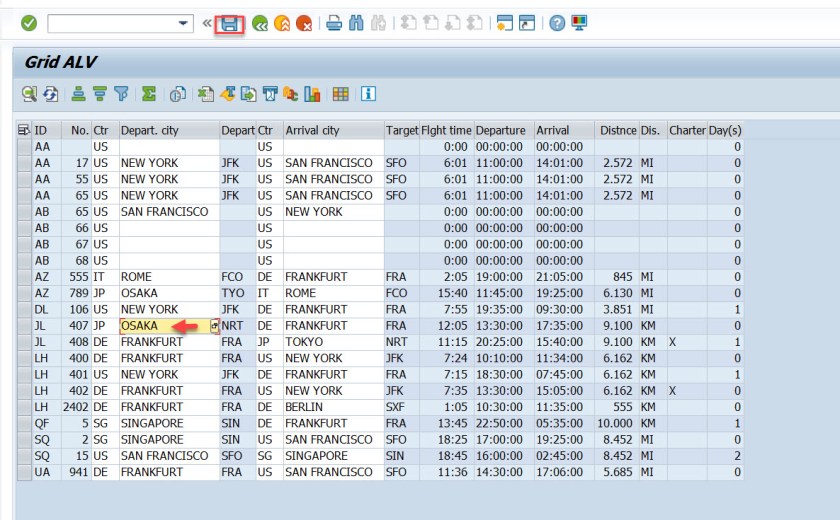
Task: Click the Total sigma icon
Action: click(148, 94)
